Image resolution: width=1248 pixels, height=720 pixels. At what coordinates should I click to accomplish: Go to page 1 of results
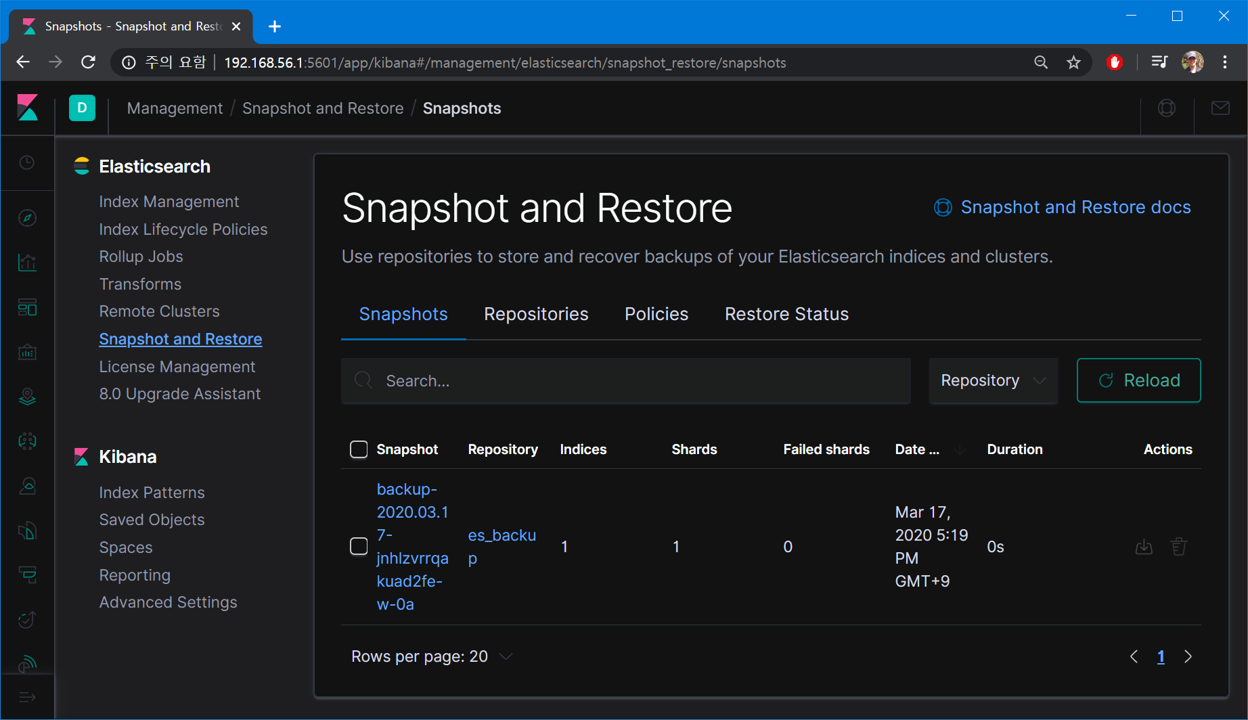[x=1161, y=657]
